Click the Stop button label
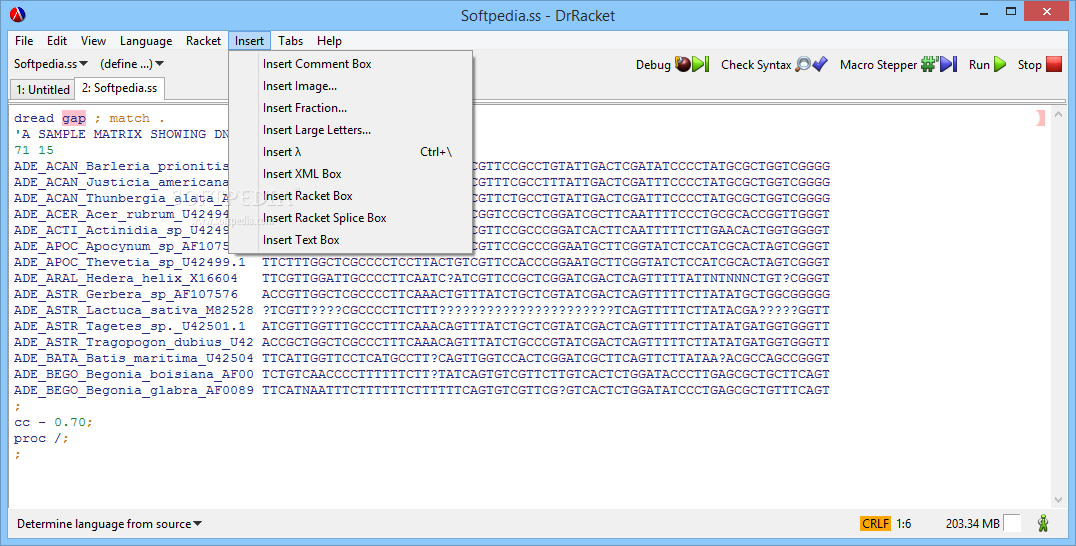This screenshot has width=1076, height=546. (1029, 64)
